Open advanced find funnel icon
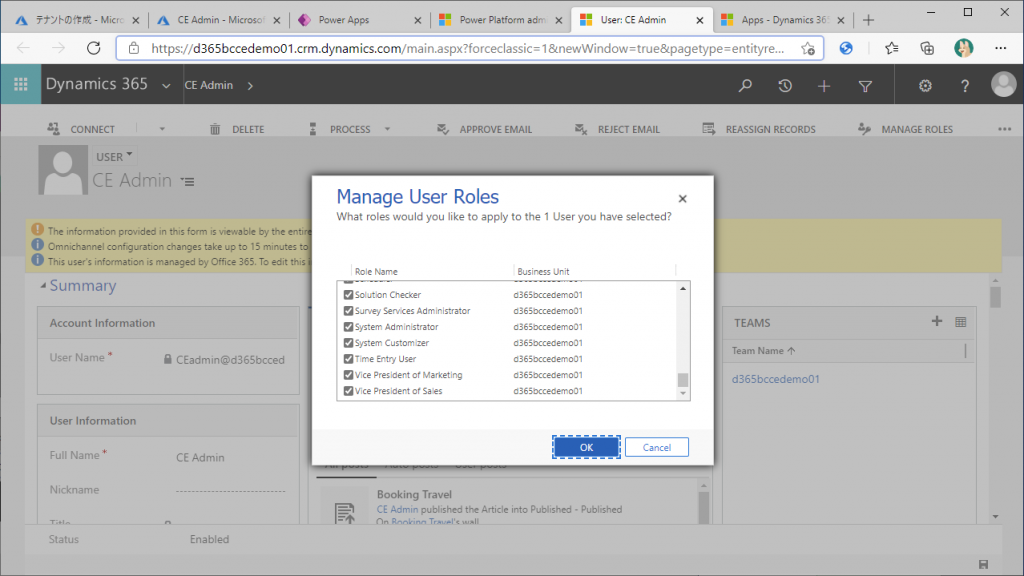This screenshot has width=1024, height=576. tap(865, 86)
